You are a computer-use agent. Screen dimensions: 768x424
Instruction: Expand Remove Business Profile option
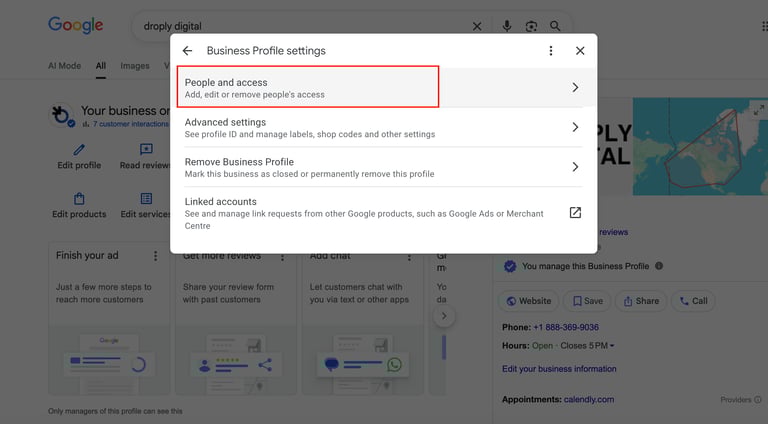(x=575, y=167)
